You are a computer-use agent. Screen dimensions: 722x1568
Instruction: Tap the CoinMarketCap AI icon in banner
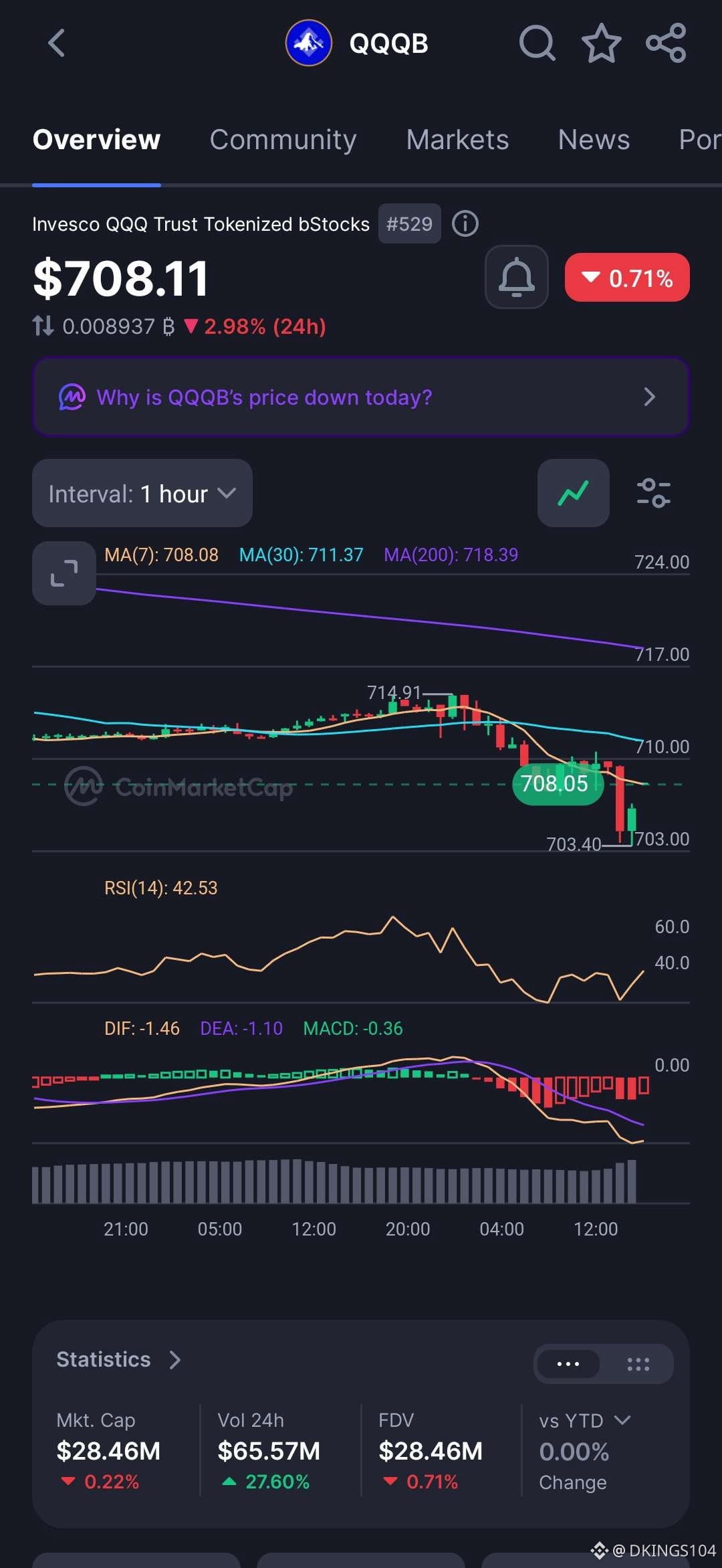(x=72, y=397)
